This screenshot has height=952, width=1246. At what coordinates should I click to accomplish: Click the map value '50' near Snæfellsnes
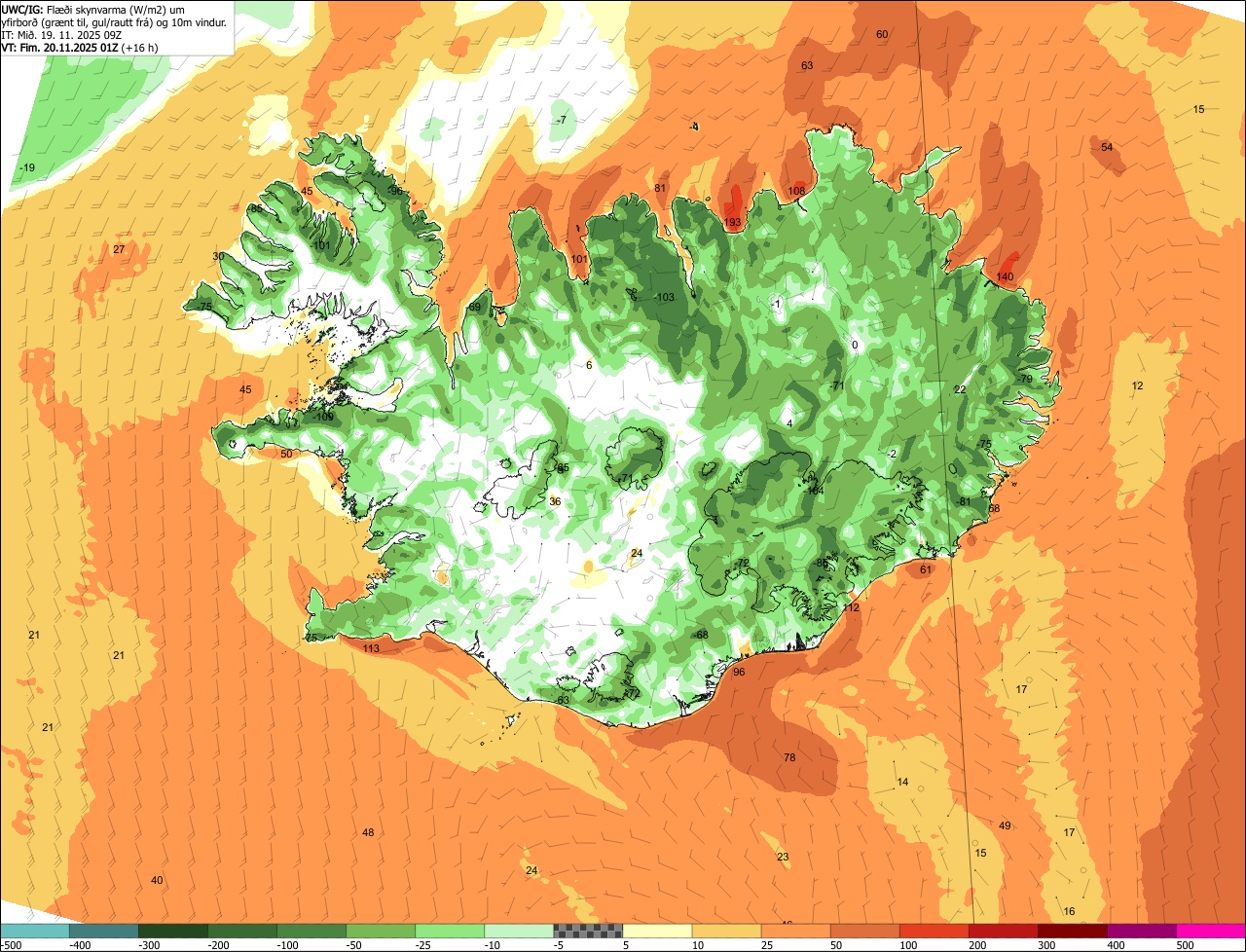[x=286, y=455]
